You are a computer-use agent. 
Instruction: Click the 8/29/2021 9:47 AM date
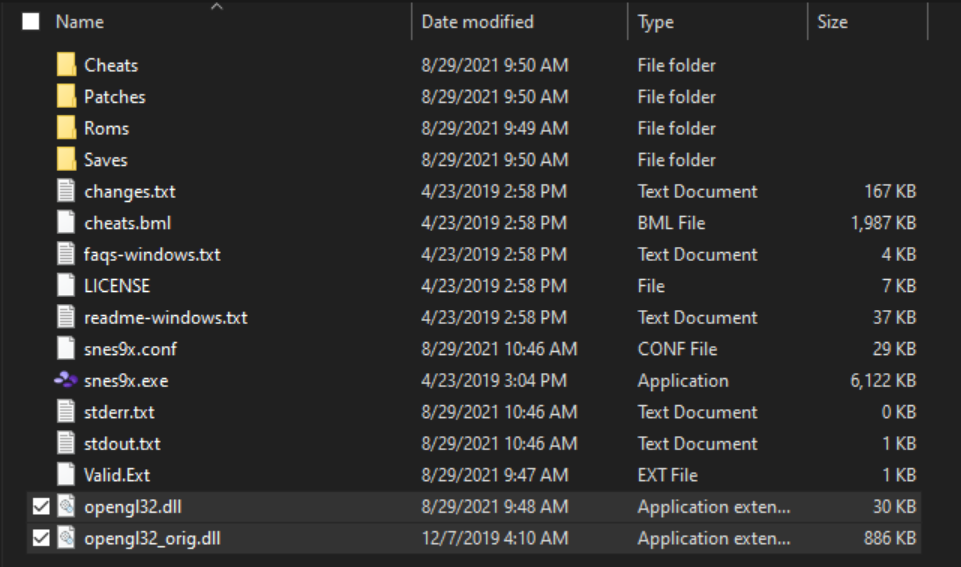coord(495,475)
